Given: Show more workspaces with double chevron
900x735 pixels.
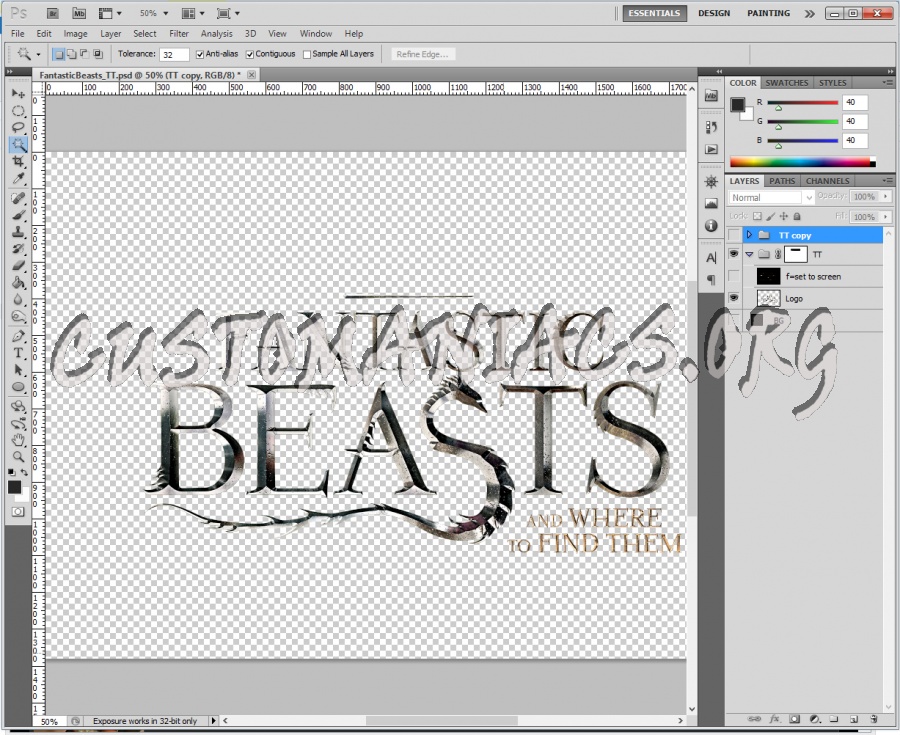Looking at the screenshot, I should (x=809, y=13).
